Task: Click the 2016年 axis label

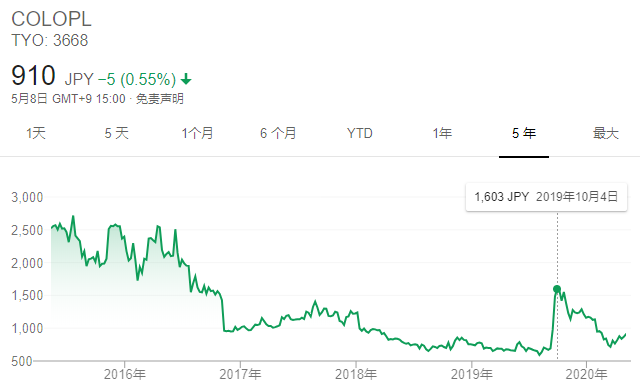Action: click(124, 374)
